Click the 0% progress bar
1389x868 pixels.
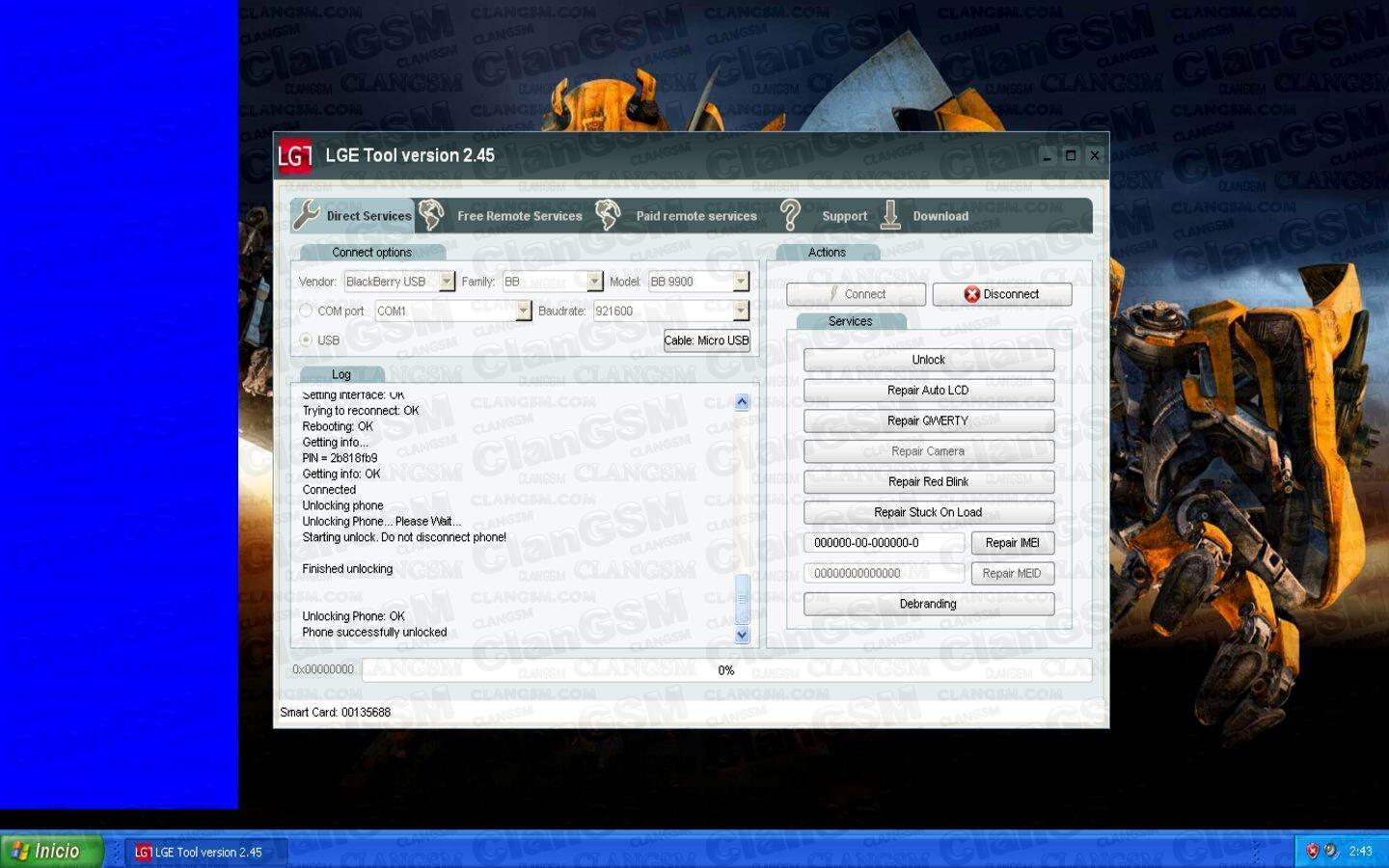726,670
